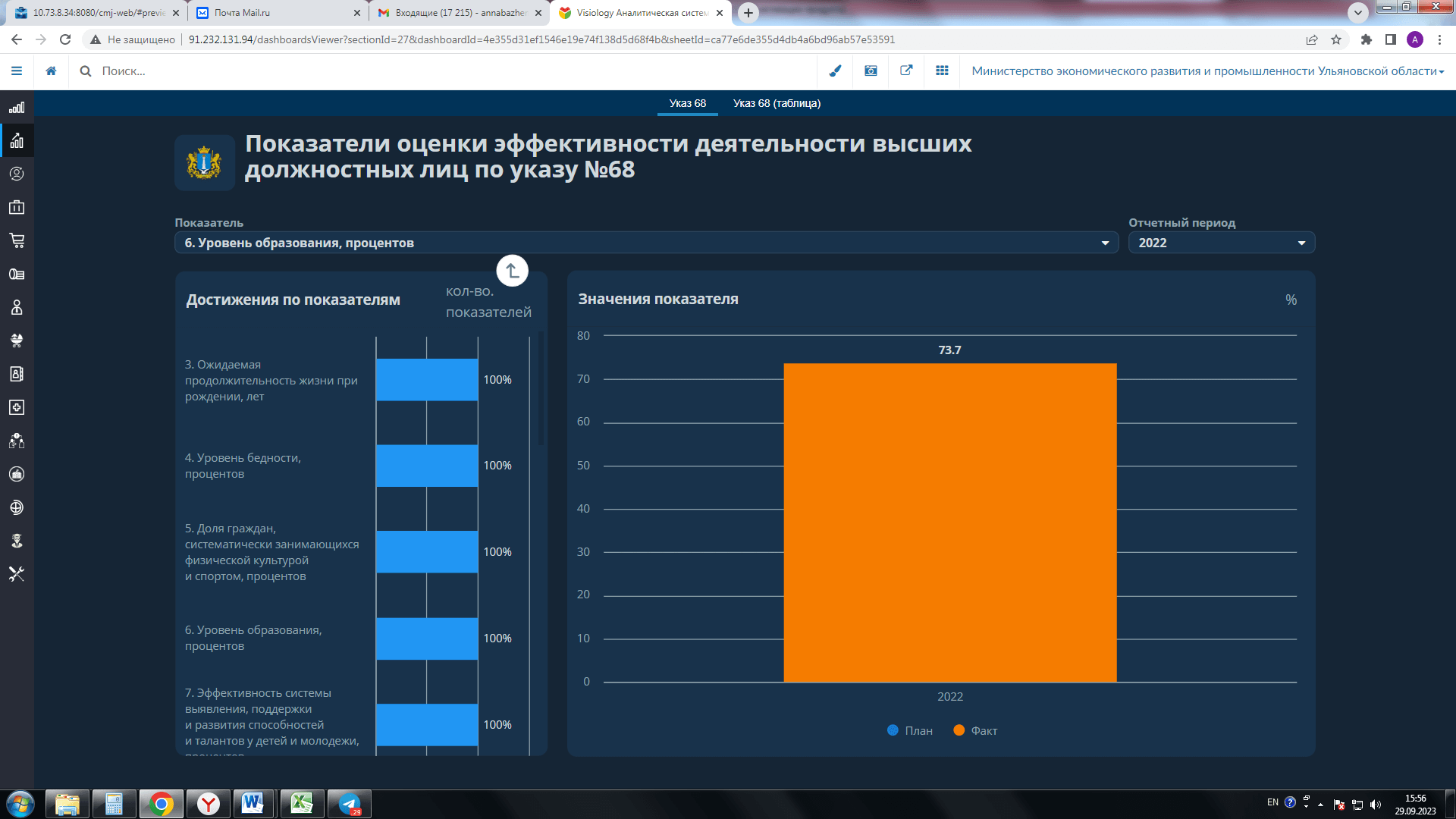Open dashboard in new window icon
Viewport: 1456px width, 819px height.
pyautogui.click(x=906, y=71)
